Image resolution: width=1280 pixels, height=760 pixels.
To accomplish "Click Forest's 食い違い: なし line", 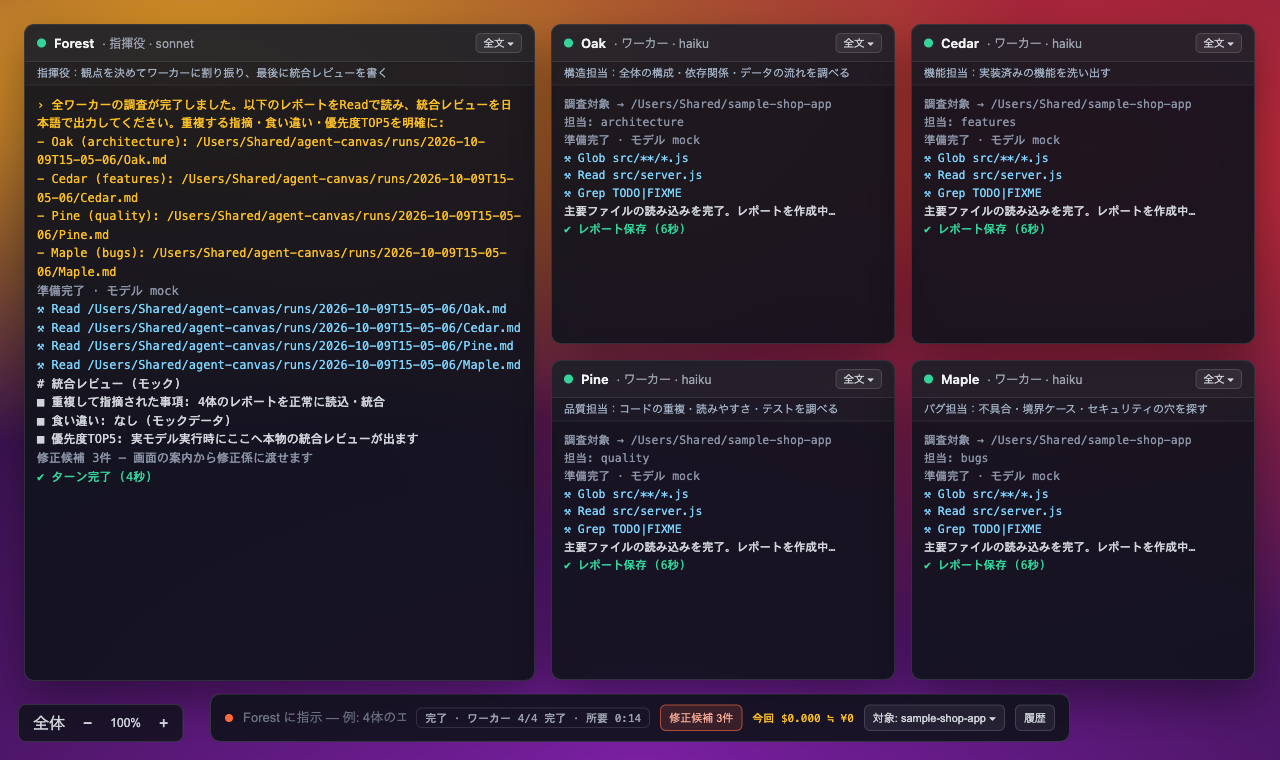I will click(x=135, y=421).
